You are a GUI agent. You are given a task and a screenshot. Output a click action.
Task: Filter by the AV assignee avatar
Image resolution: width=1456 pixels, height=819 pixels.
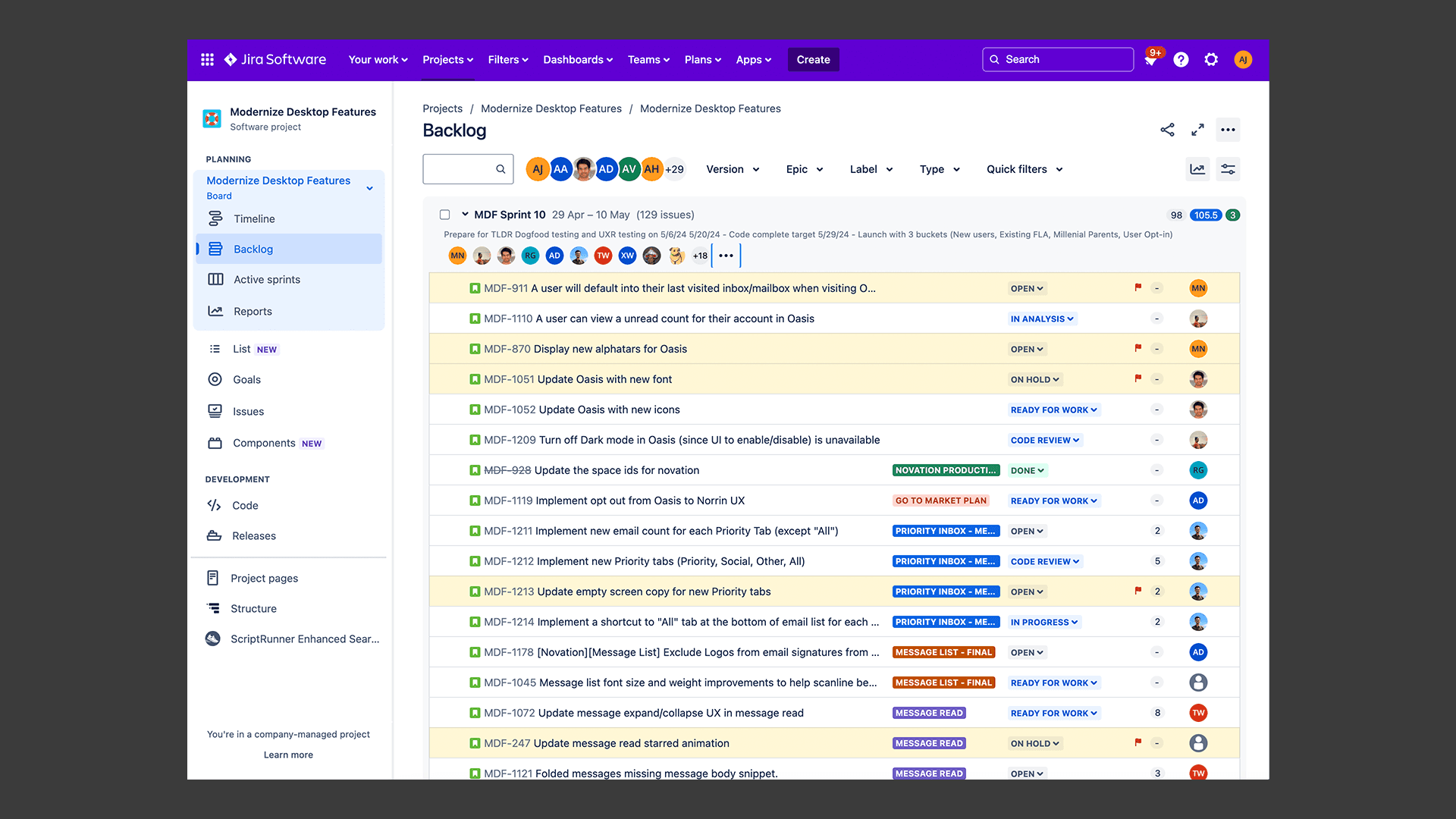[x=629, y=169]
